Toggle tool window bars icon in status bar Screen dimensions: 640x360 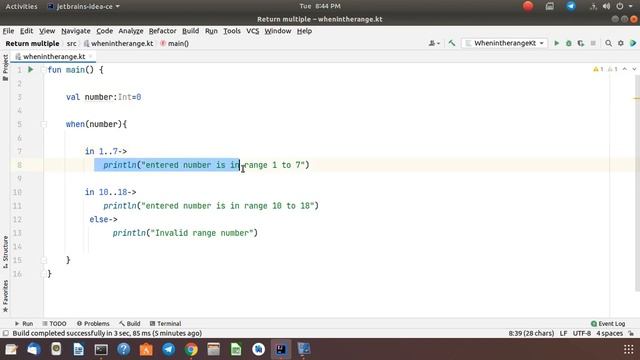[x=6, y=333]
